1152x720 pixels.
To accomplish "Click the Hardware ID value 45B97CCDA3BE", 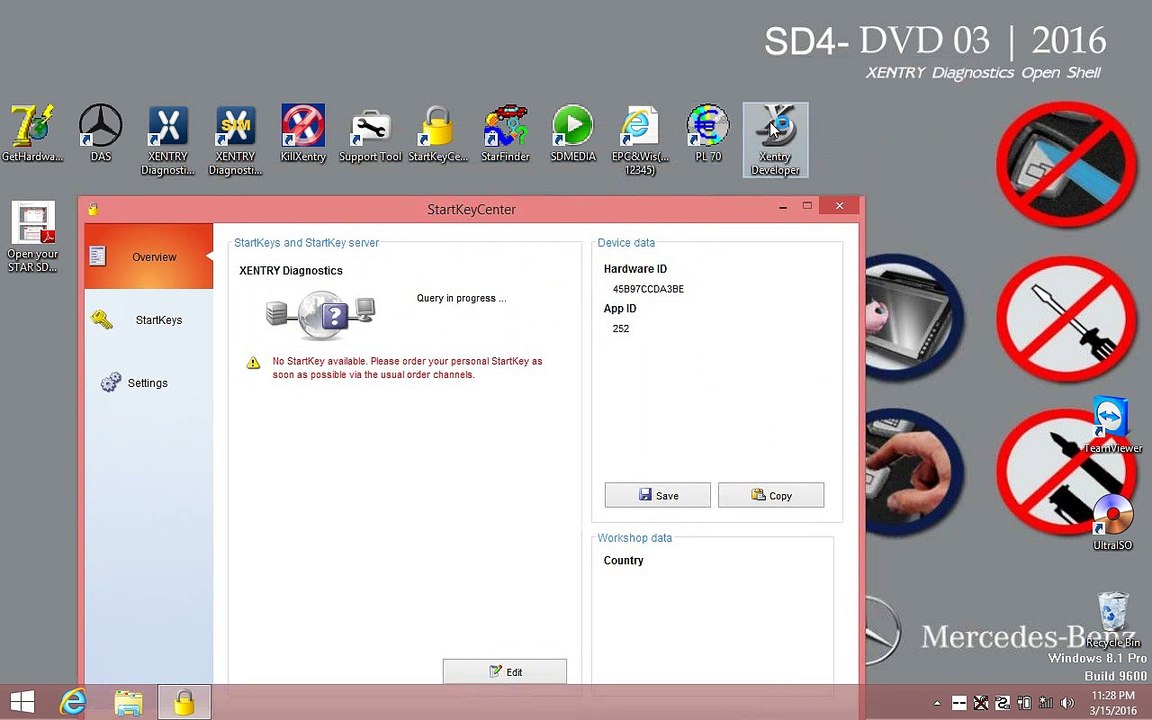I will point(648,289).
